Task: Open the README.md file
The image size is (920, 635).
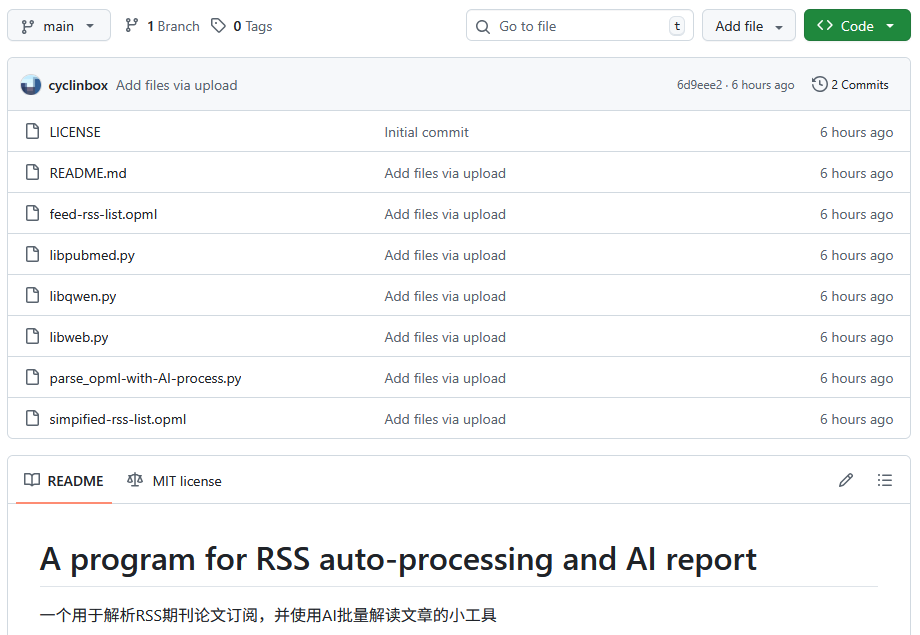Action: 88,173
